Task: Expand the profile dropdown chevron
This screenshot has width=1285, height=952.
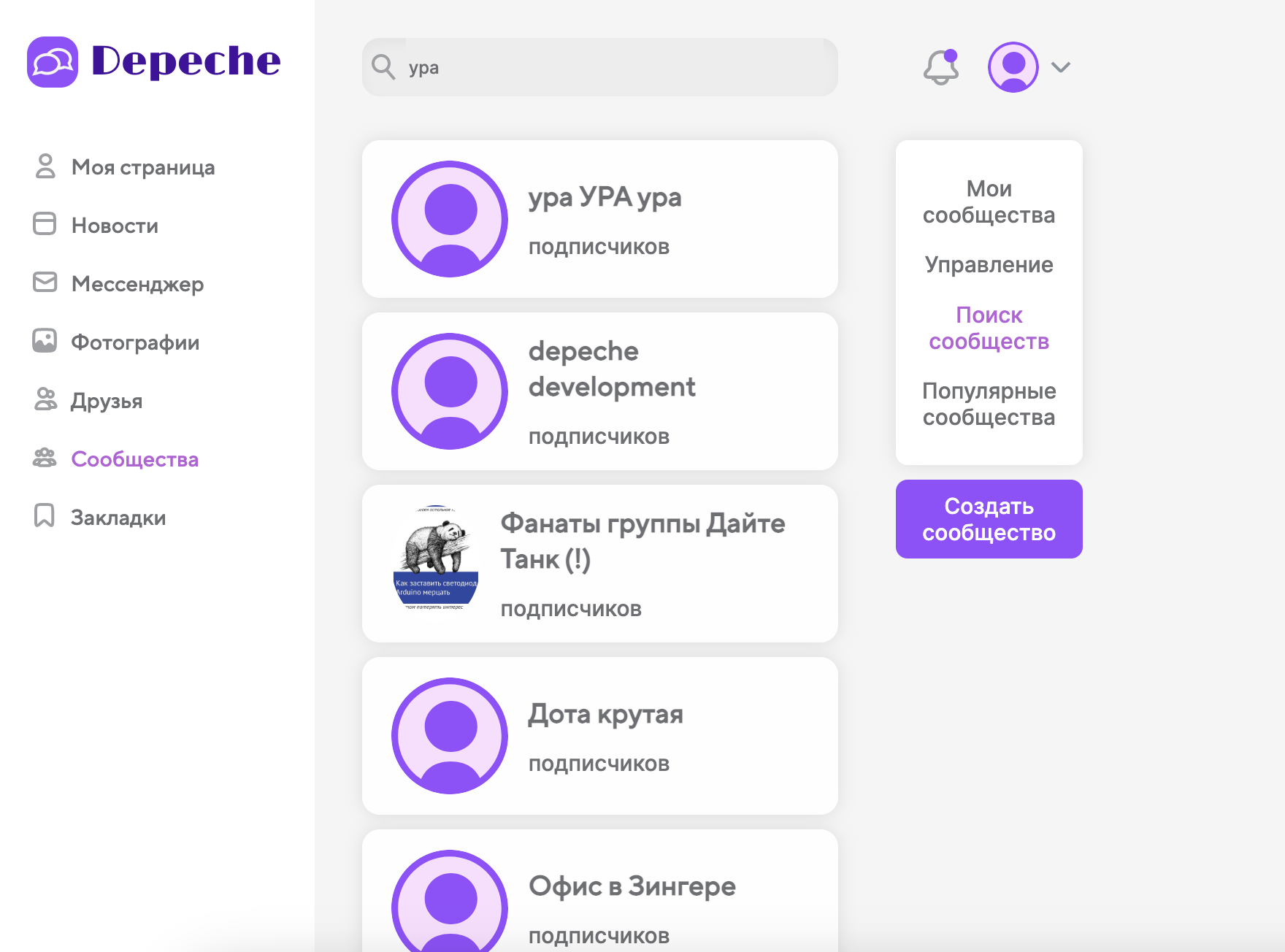Action: 1060,67
